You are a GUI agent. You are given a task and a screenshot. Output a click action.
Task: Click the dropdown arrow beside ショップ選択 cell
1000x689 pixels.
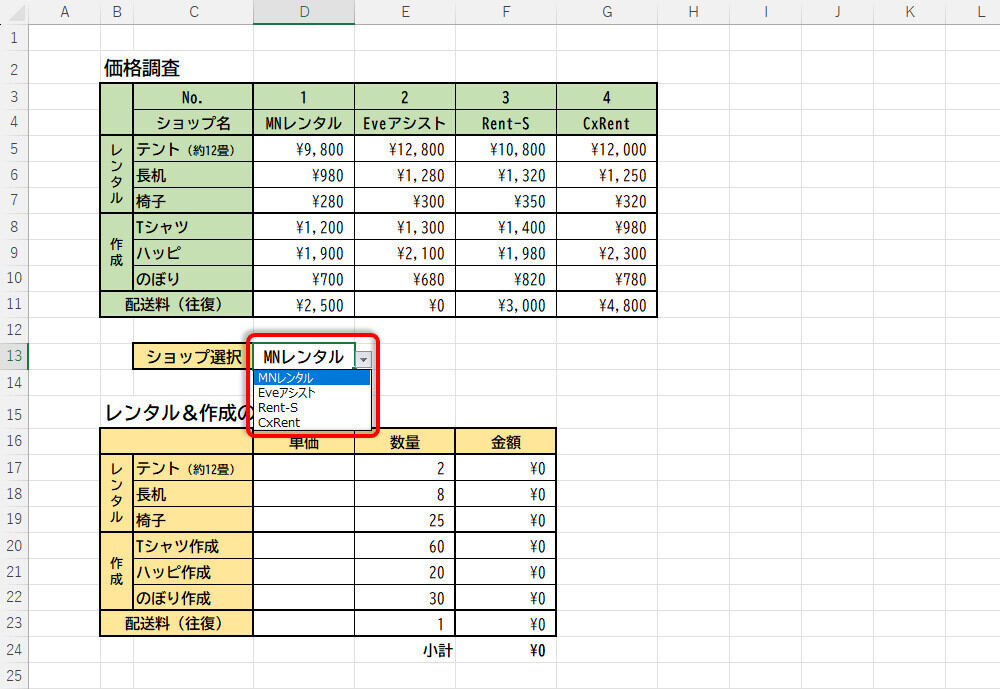[x=364, y=358]
